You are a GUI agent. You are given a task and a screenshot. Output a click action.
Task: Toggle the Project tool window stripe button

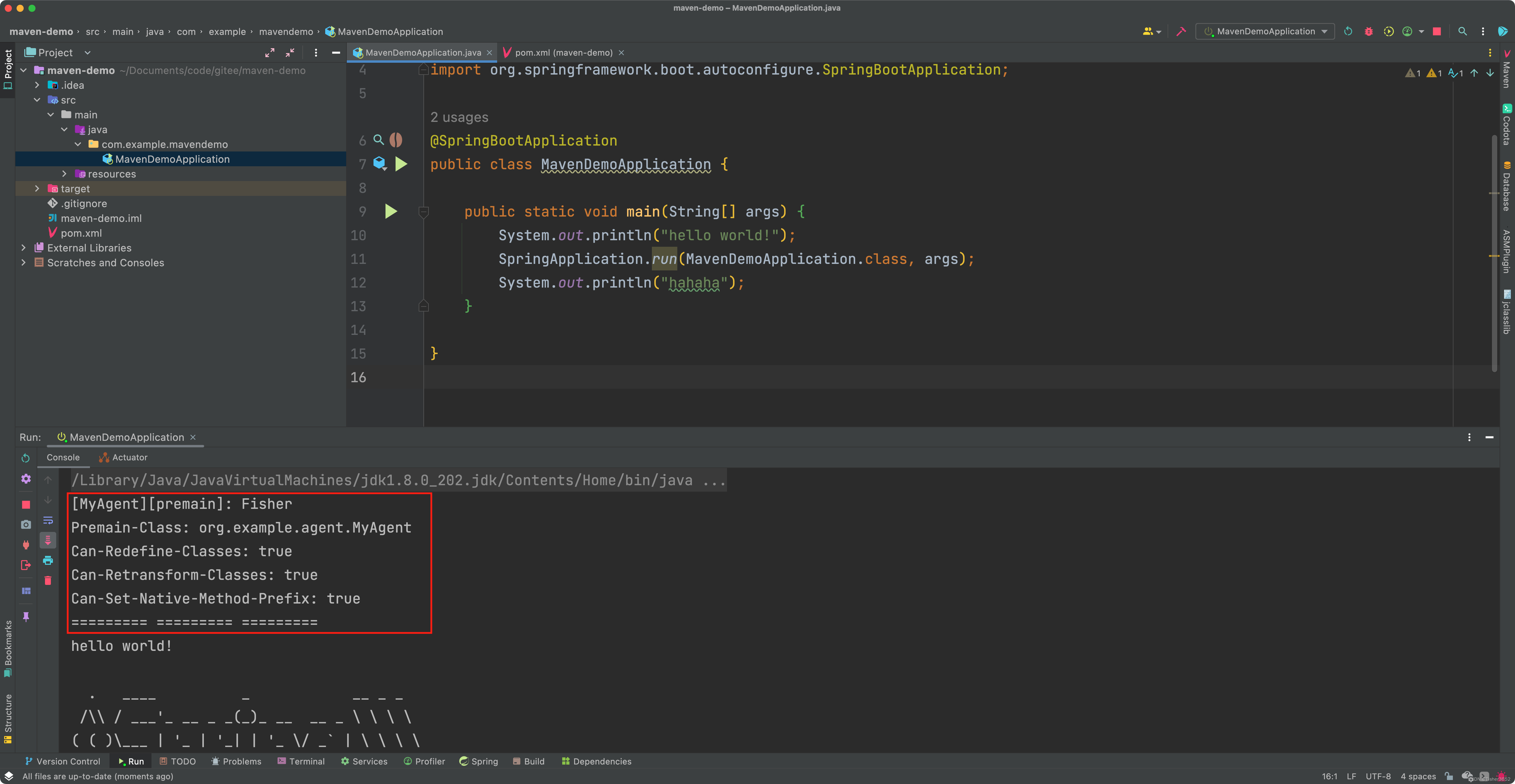click(x=8, y=69)
